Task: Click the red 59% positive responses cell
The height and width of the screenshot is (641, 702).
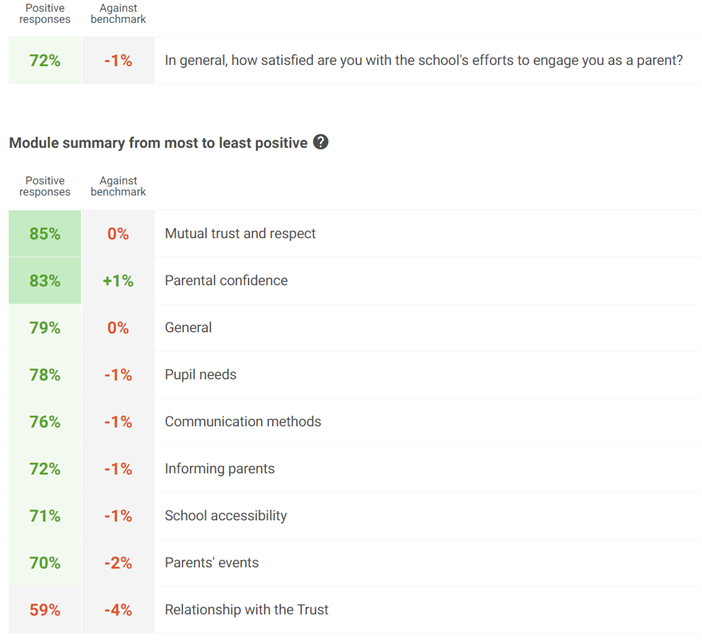Action: pos(45,610)
